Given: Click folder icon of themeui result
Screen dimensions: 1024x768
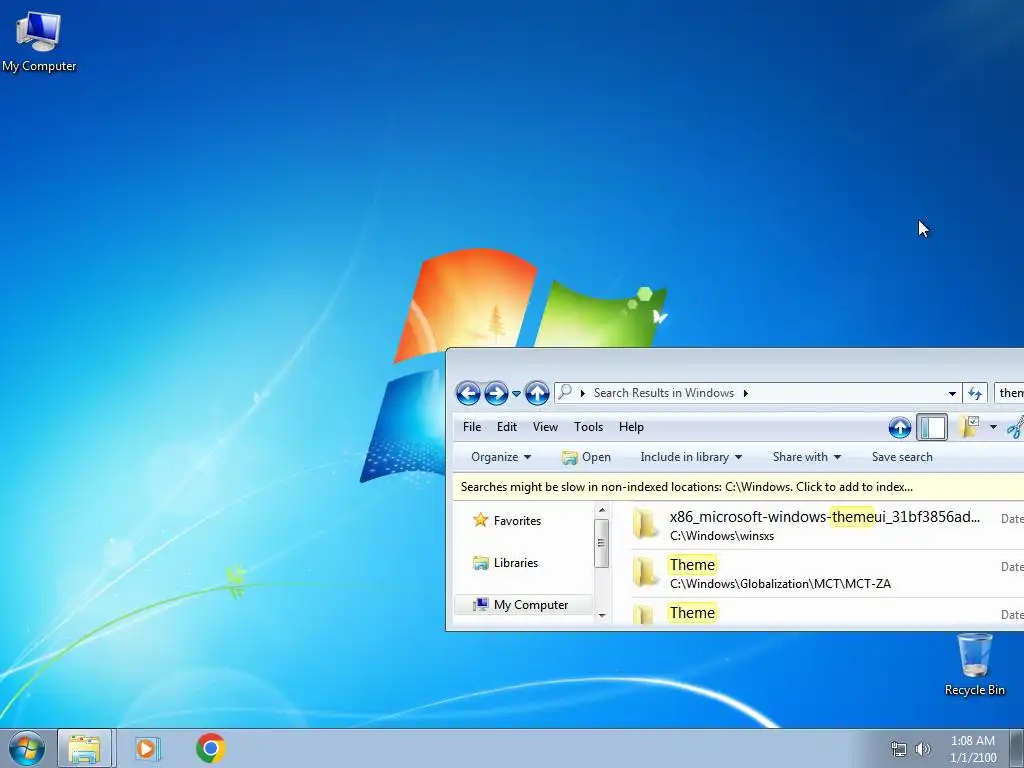Looking at the screenshot, I should pos(645,524).
